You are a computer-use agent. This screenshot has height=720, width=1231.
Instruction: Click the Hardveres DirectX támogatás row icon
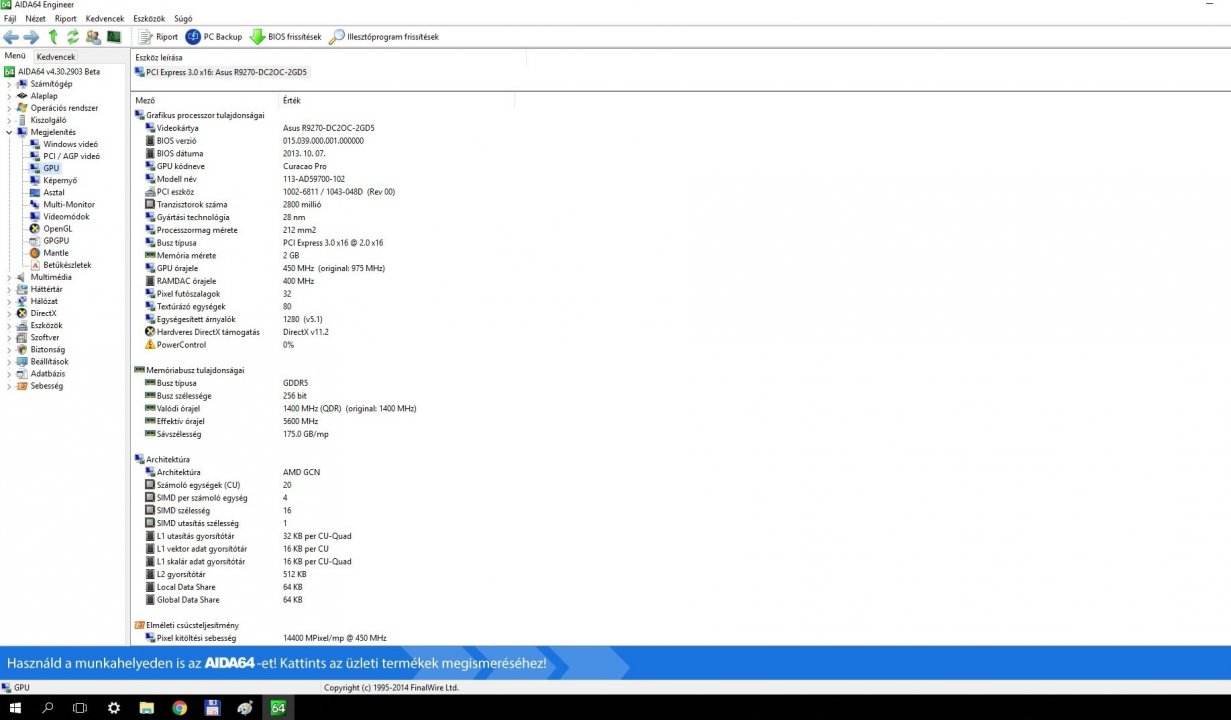tap(150, 331)
